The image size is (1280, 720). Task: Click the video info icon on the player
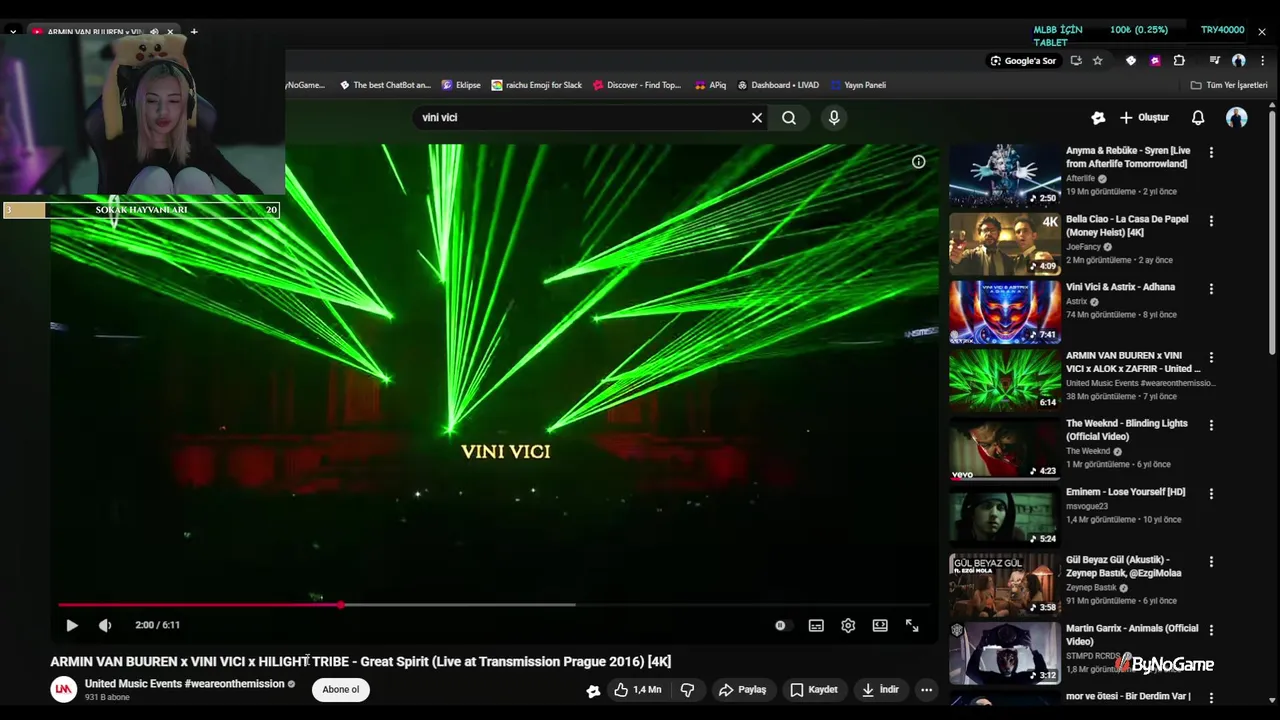(x=918, y=162)
